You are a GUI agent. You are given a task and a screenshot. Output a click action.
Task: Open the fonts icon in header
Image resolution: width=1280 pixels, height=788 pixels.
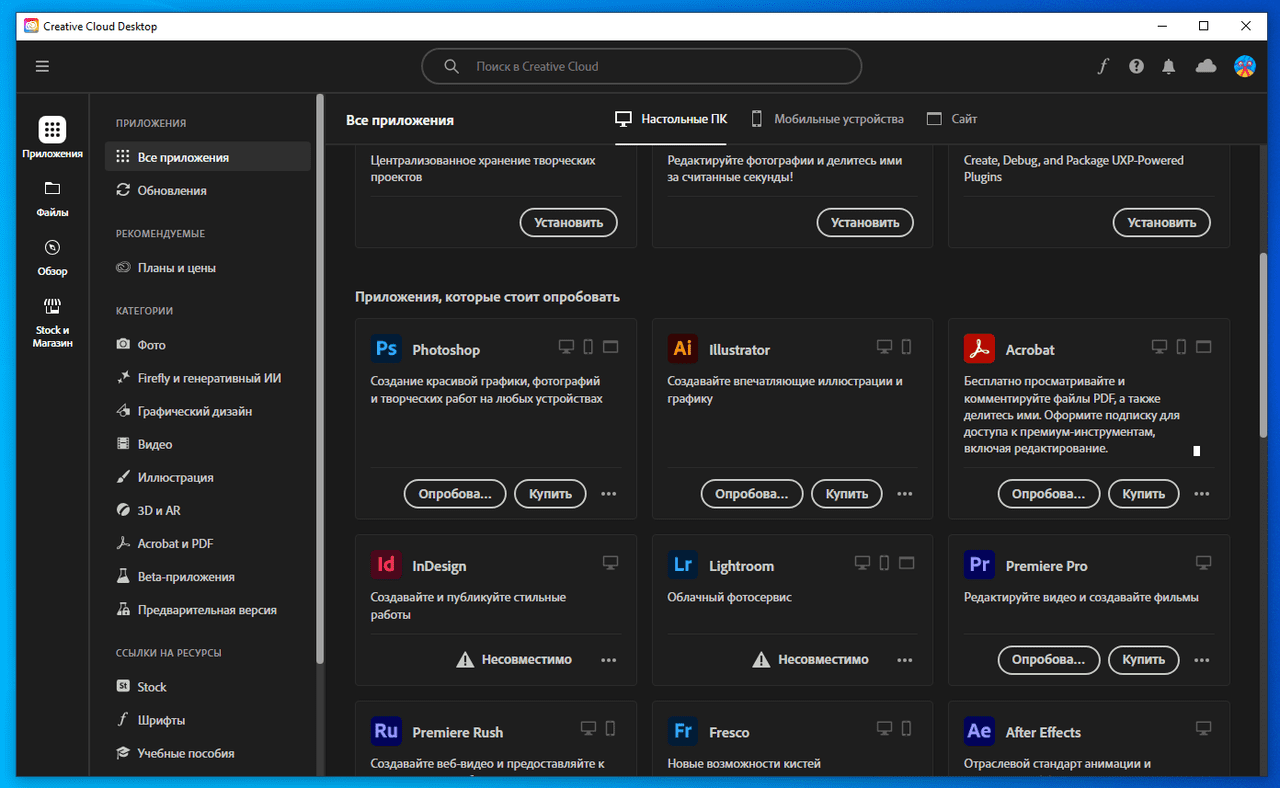(x=1103, y=66)
